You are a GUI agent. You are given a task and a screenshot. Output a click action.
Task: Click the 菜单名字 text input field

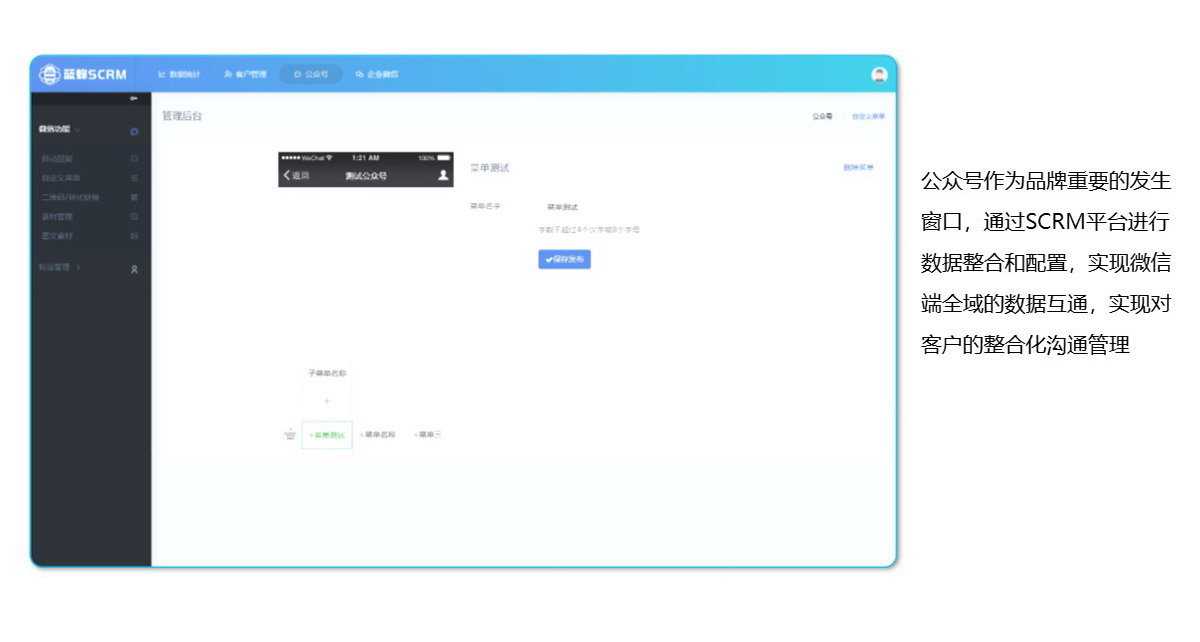click(x=590, y=207)
